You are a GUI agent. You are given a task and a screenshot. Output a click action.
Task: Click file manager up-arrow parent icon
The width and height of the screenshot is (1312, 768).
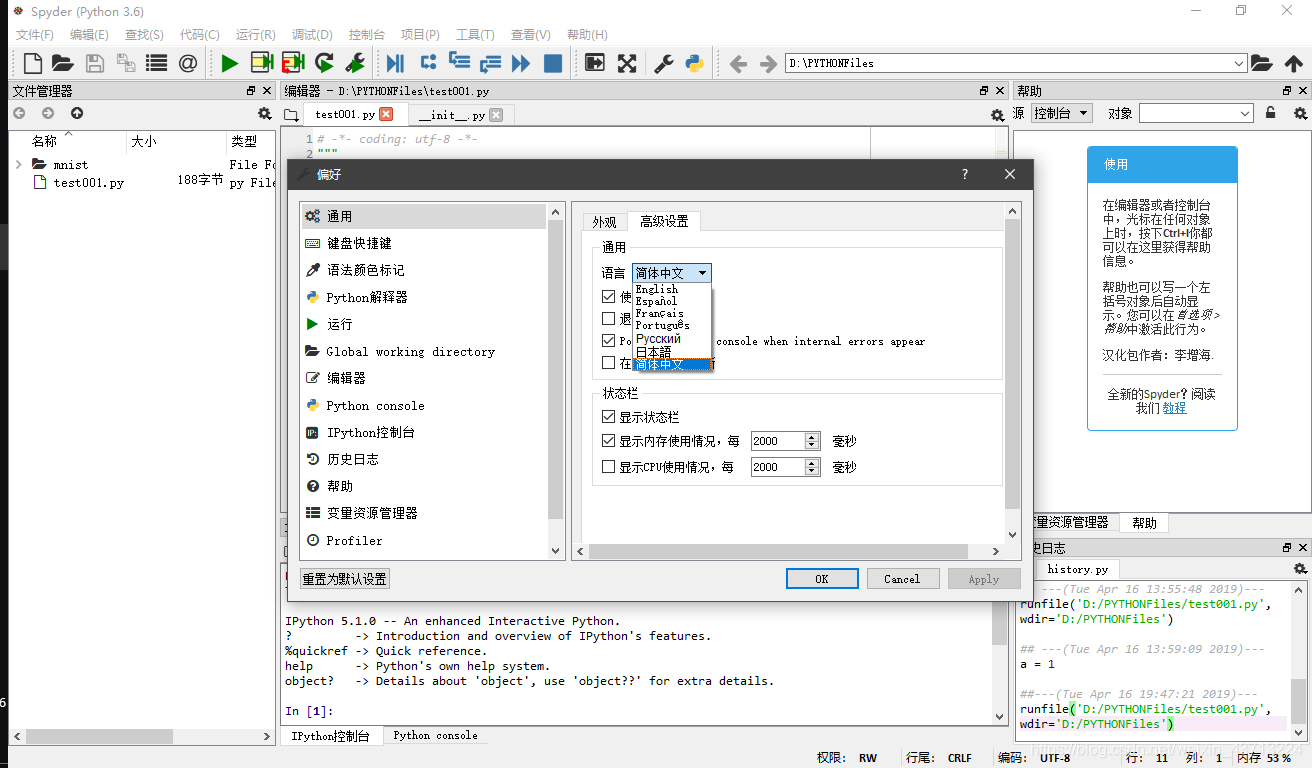(x=77, y=114)
